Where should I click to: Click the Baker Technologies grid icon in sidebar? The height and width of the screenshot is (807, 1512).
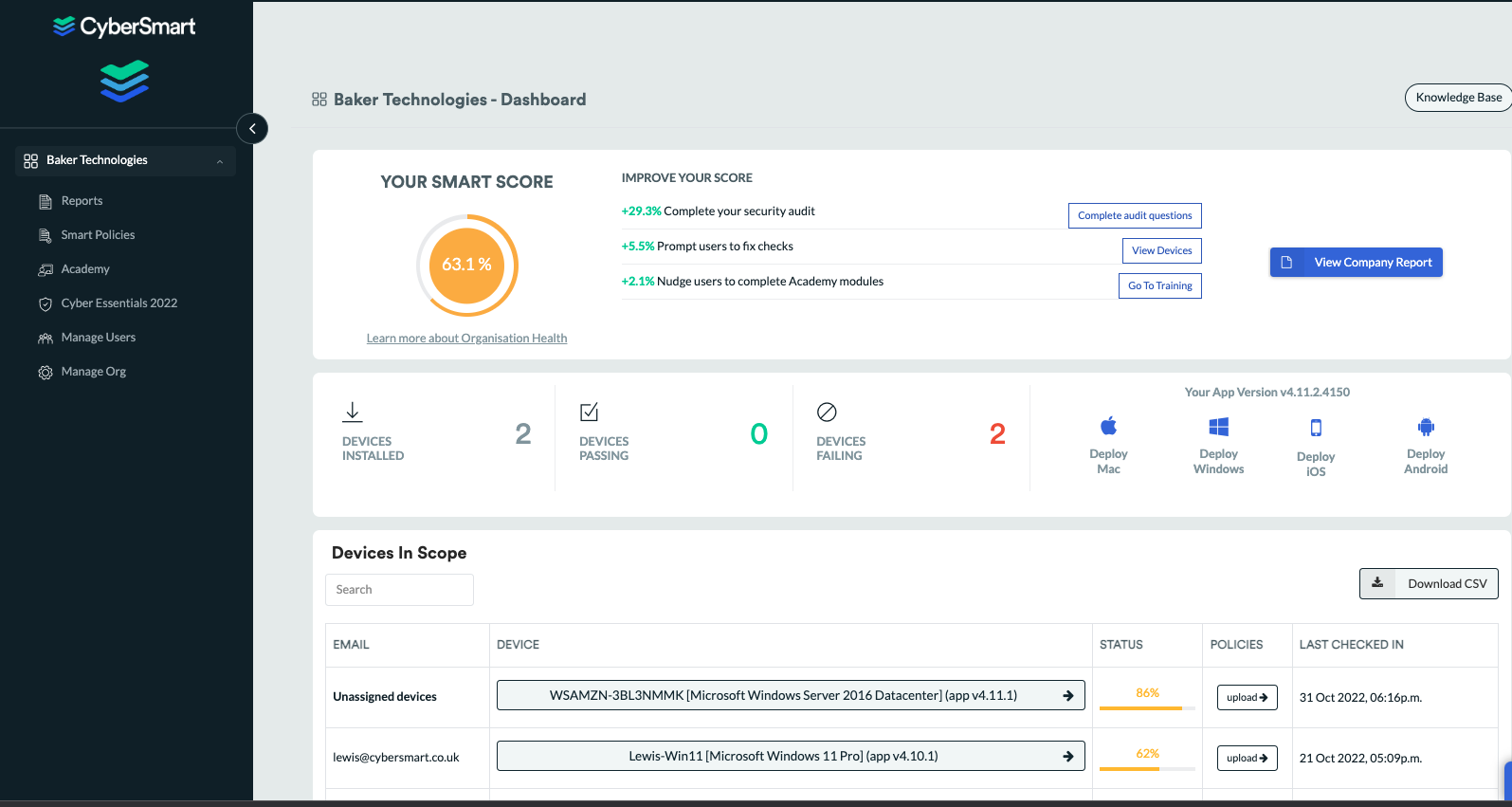point(31,160)
